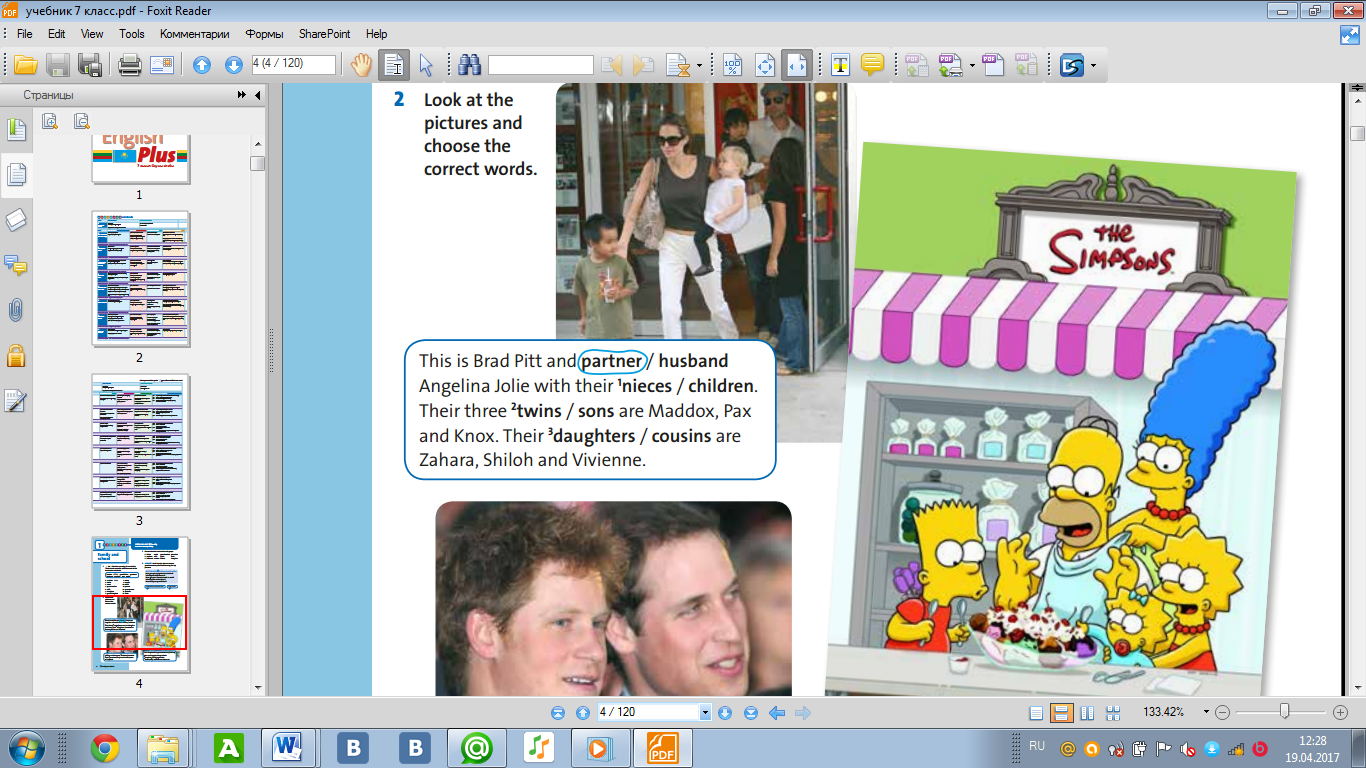Jump to last page in status bar
The image size is (1366, 768).
tap(751, 713)
